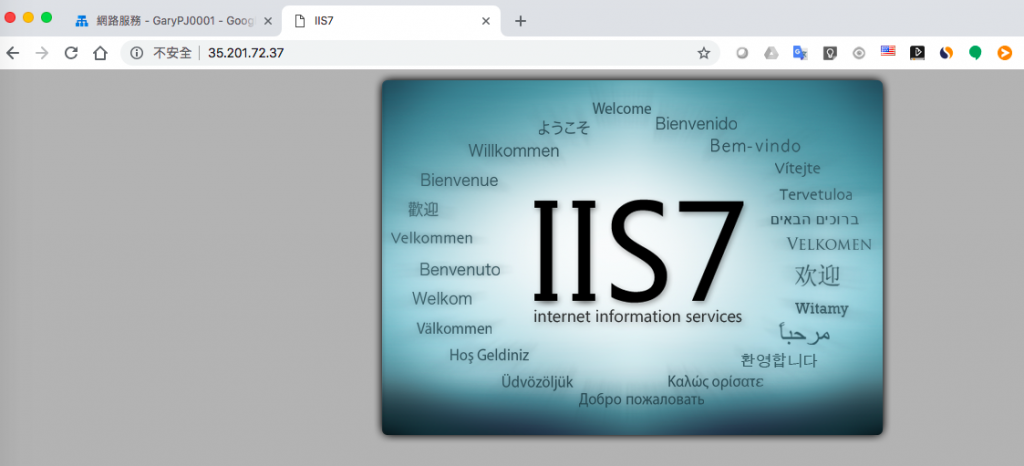Click the 不安全 security label
Image resolution: width=1024 pixels, height=466 pixels.
pos(172,54)
